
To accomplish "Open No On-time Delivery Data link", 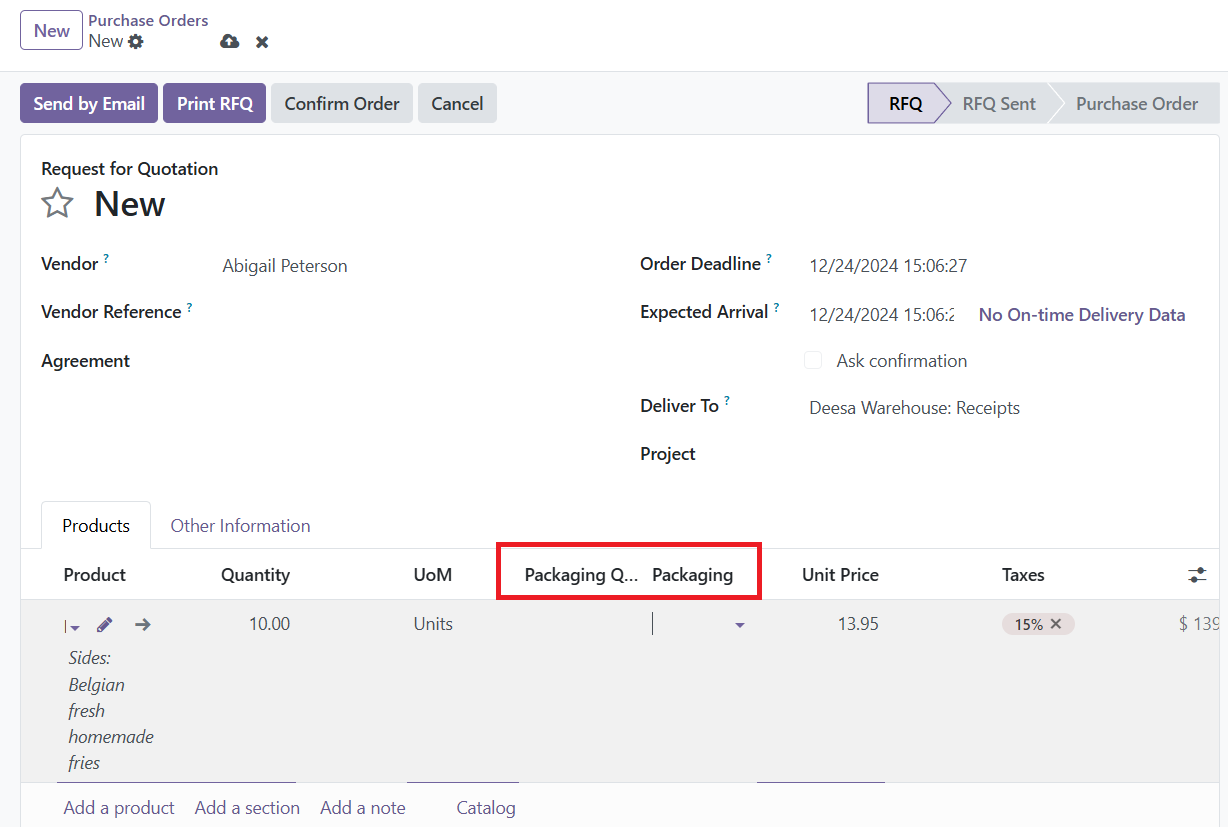I will (1082, 315).
